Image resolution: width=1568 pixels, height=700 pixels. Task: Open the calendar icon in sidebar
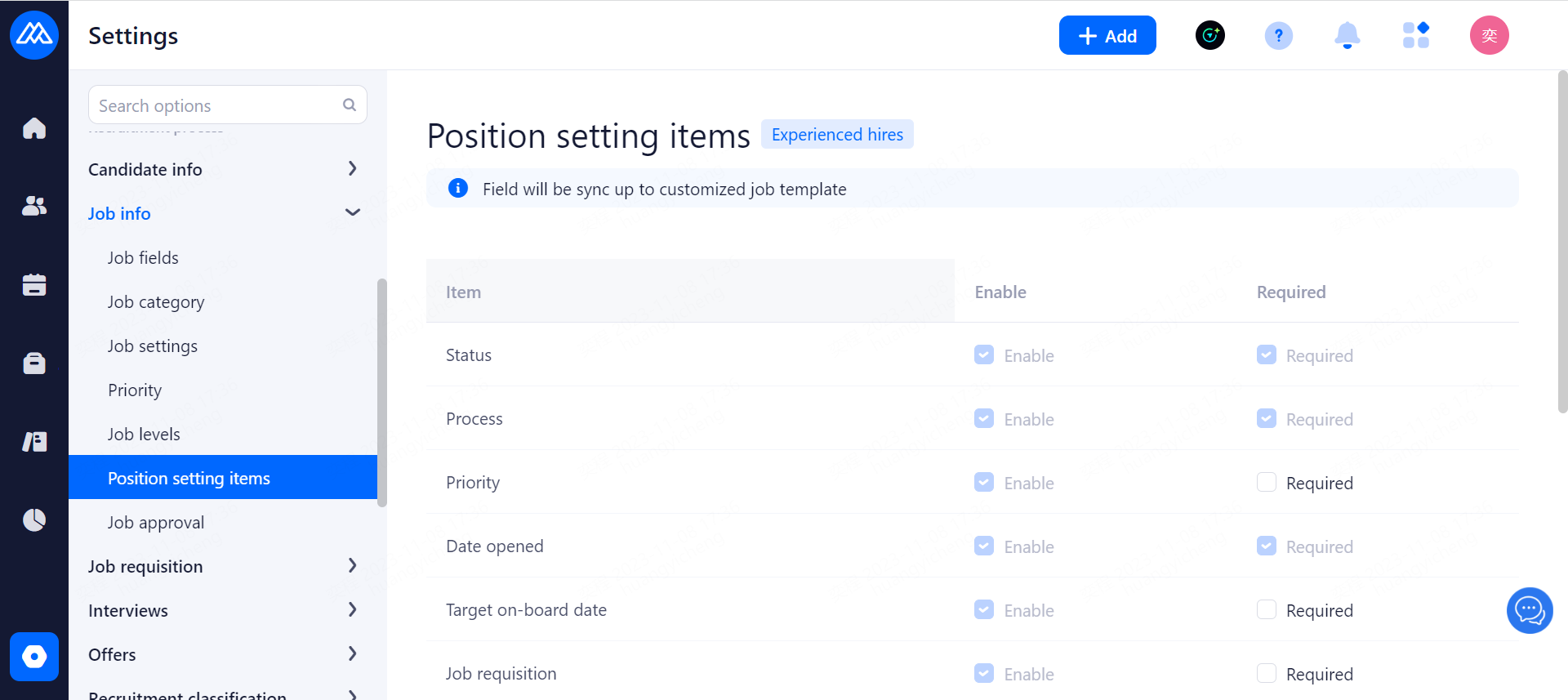pyautogui.click(x=34, y=284)
